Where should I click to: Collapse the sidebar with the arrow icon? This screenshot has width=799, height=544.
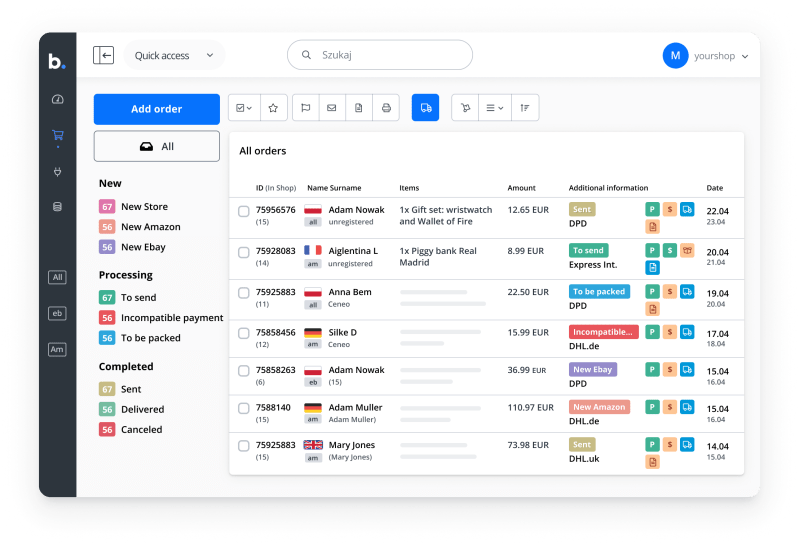click(103, 55)
